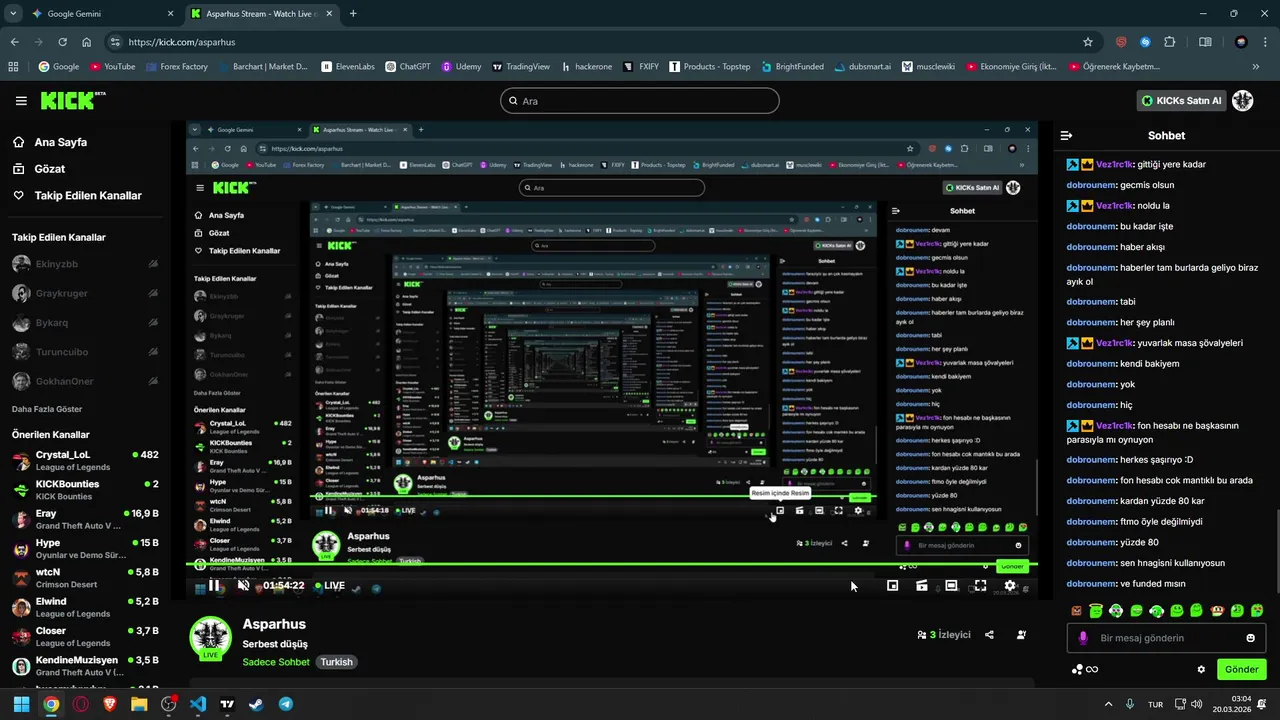Viewport: 1280px width, 720px height.
Task: Focus the Ara search box
Action: pos(640,101)
